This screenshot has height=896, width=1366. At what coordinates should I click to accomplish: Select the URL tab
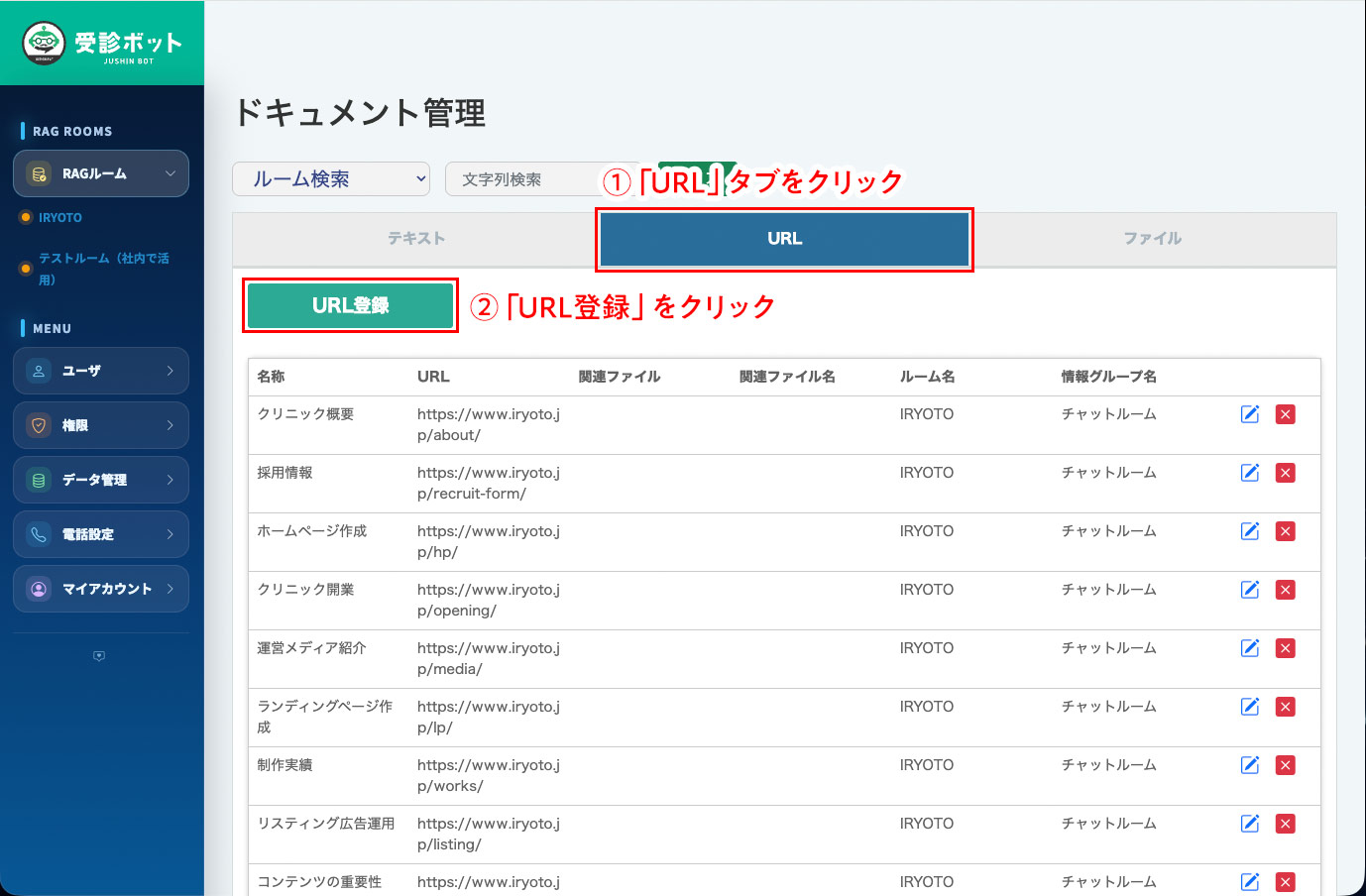tap(784, 239)
